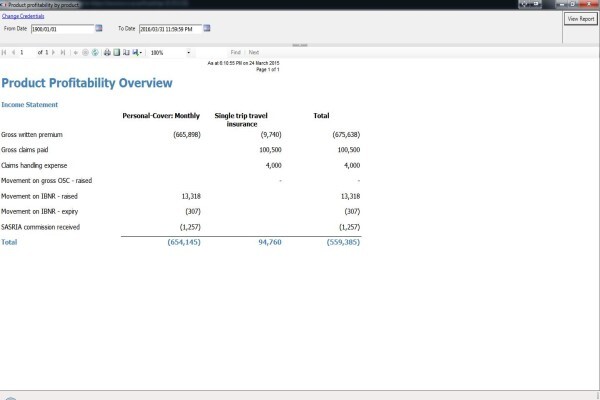Click Claims handling expense row label
The height and width of the screenshot is (400, 600).
[34, 165]
